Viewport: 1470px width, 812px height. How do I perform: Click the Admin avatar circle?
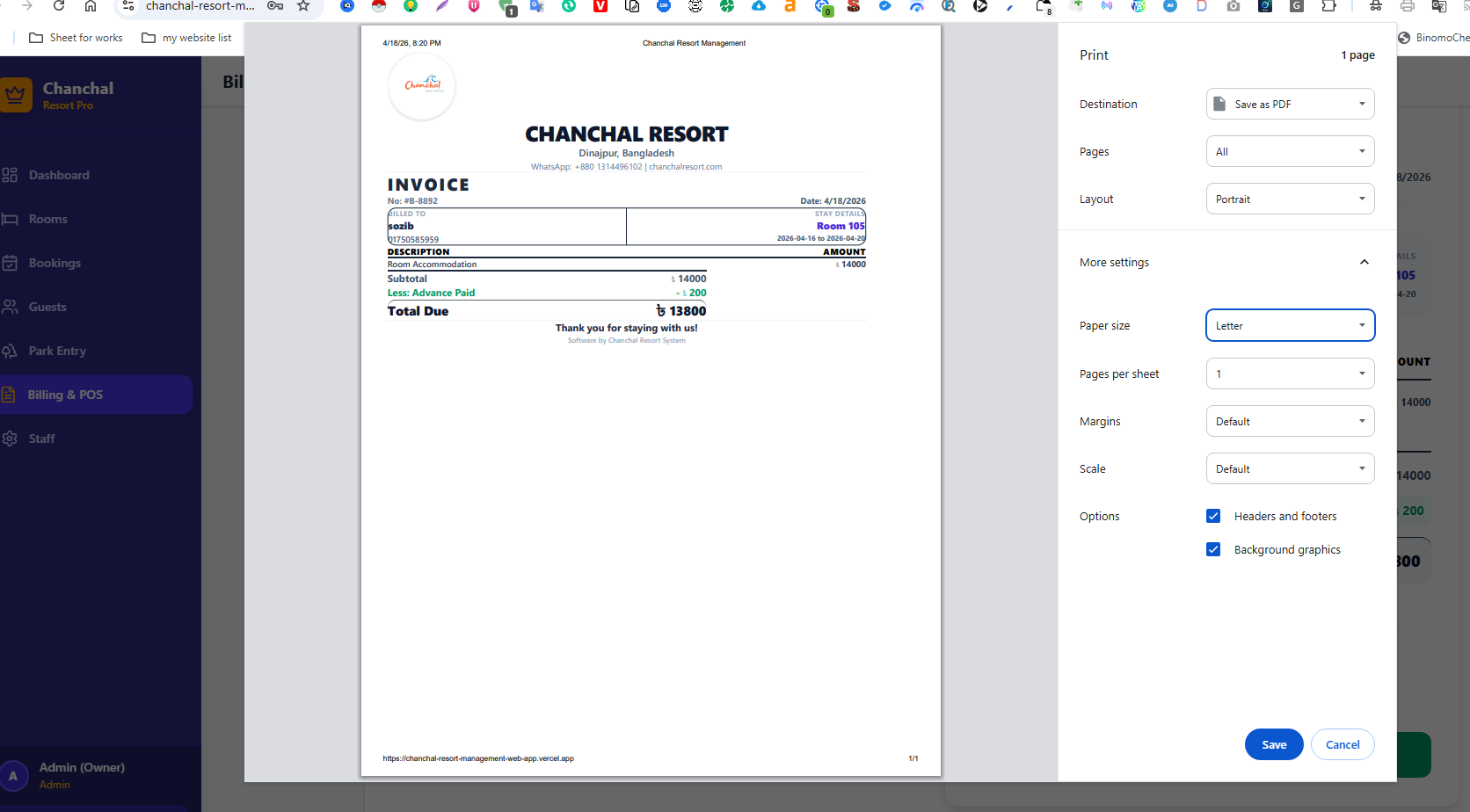pyautogui.click(x=13, y=776)
